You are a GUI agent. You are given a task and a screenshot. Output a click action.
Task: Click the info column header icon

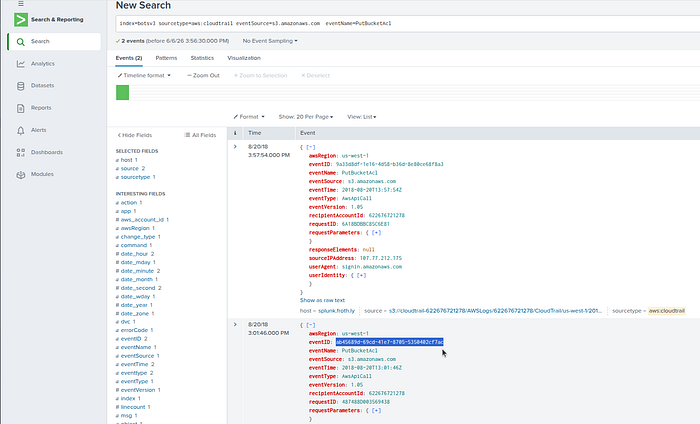tap(235, 133)
